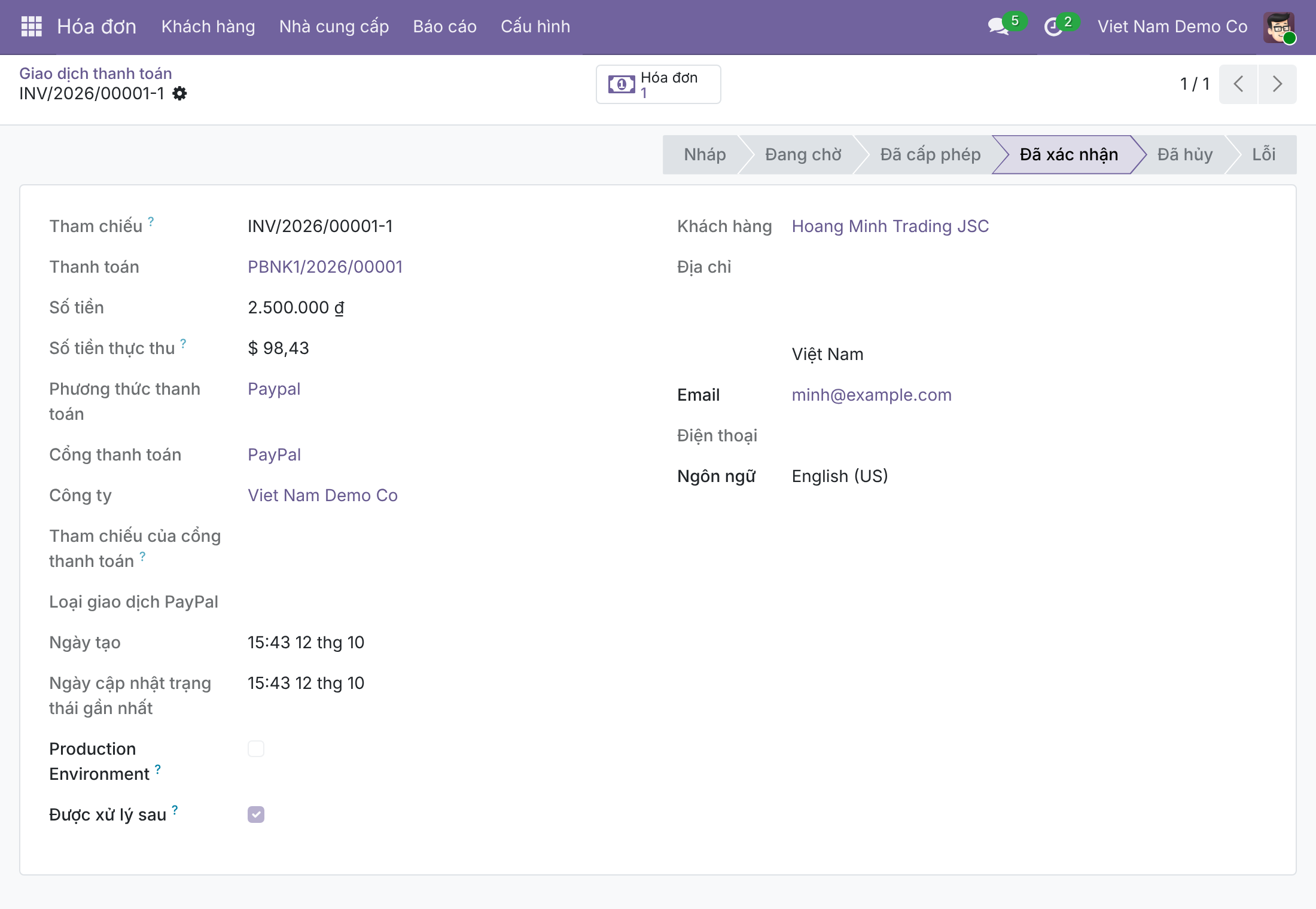Go to previous record arrow

[x=1238, y=84]
